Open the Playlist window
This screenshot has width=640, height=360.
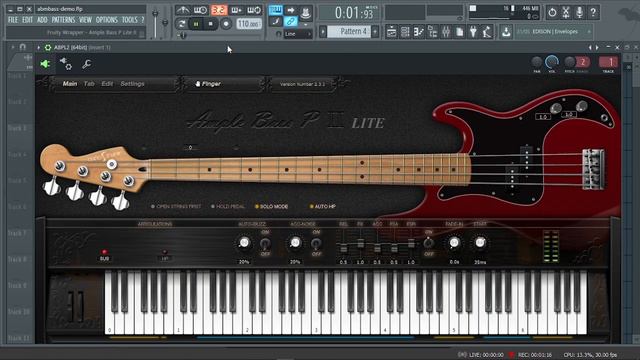tap(391, 31)
